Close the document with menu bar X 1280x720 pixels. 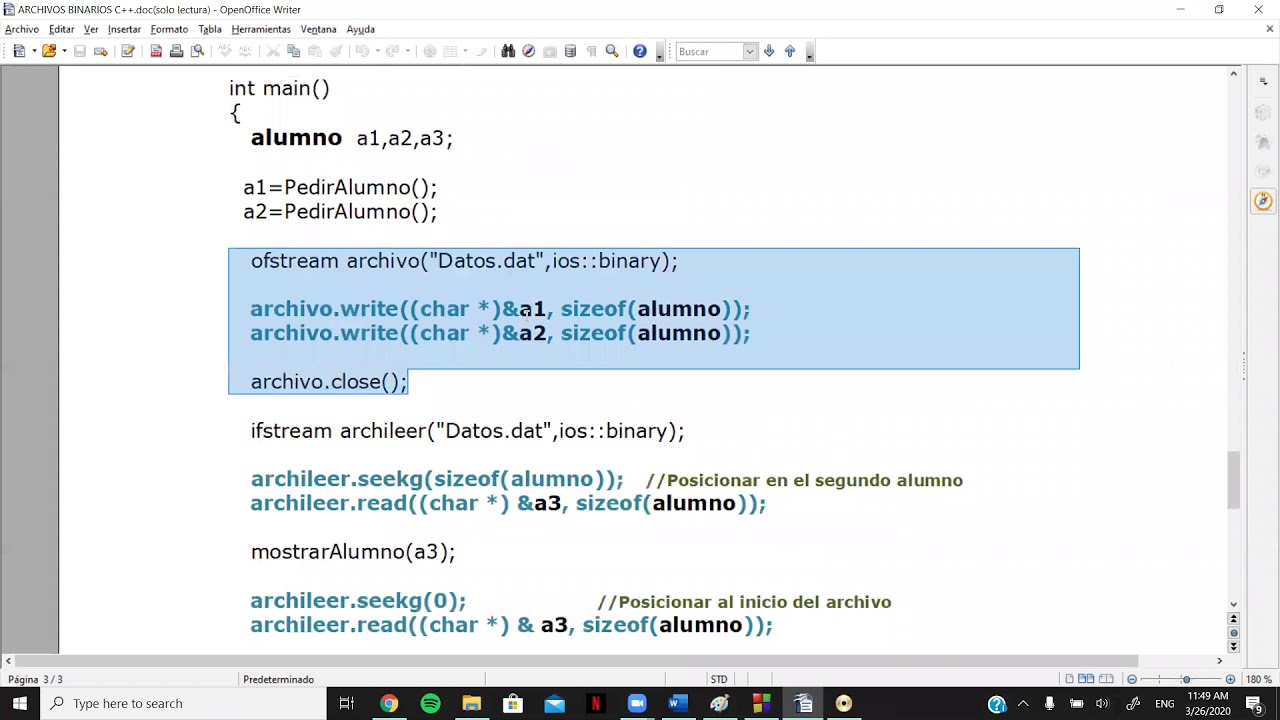tap(1270, 29)
